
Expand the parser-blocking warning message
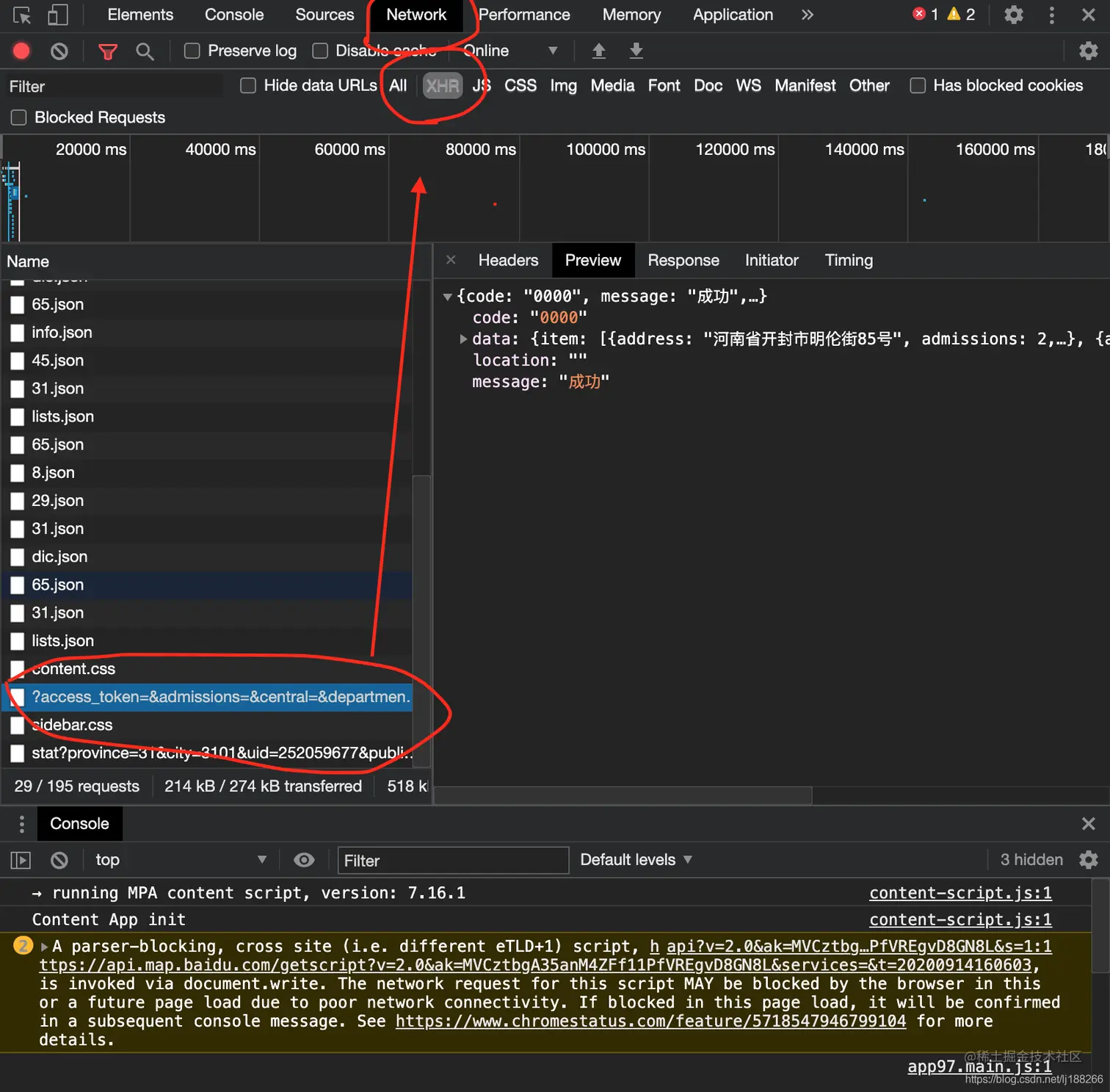44,947
